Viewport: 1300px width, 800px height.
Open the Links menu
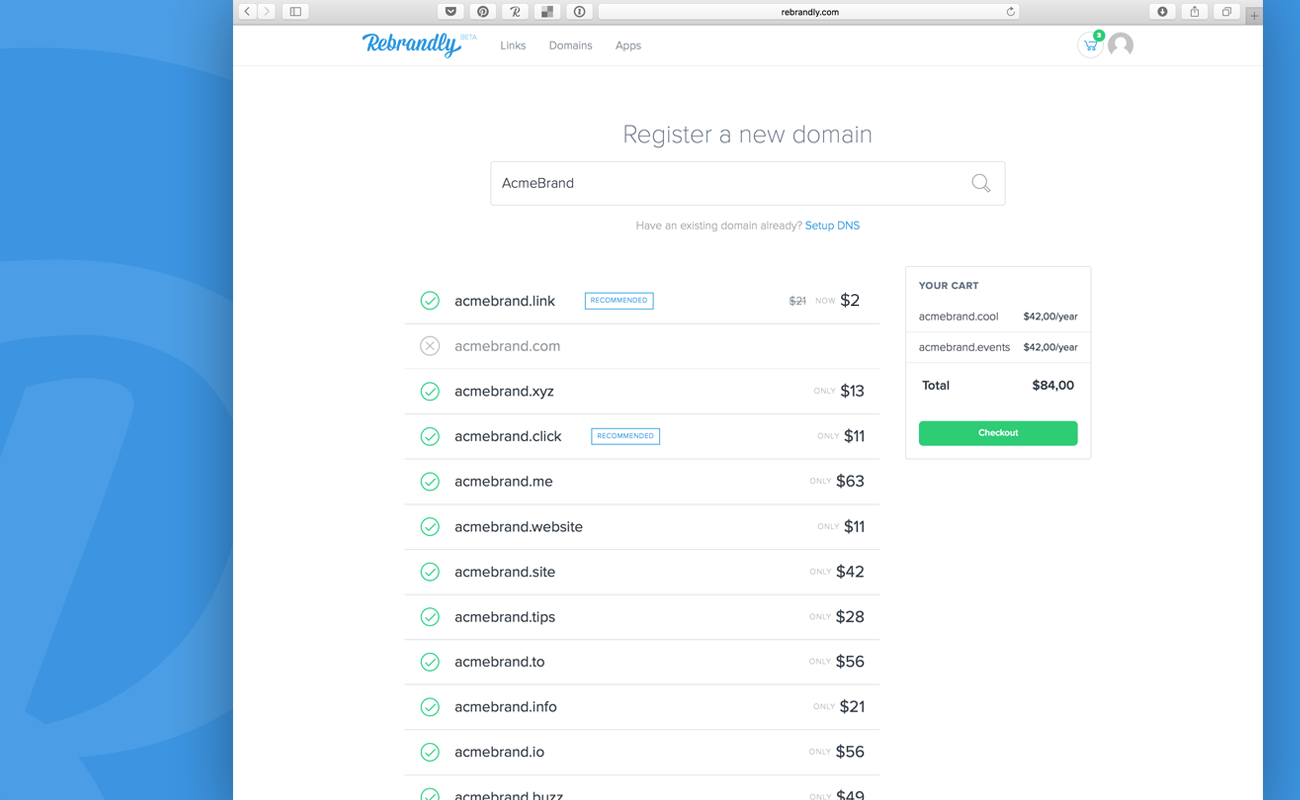coord(513,46)
